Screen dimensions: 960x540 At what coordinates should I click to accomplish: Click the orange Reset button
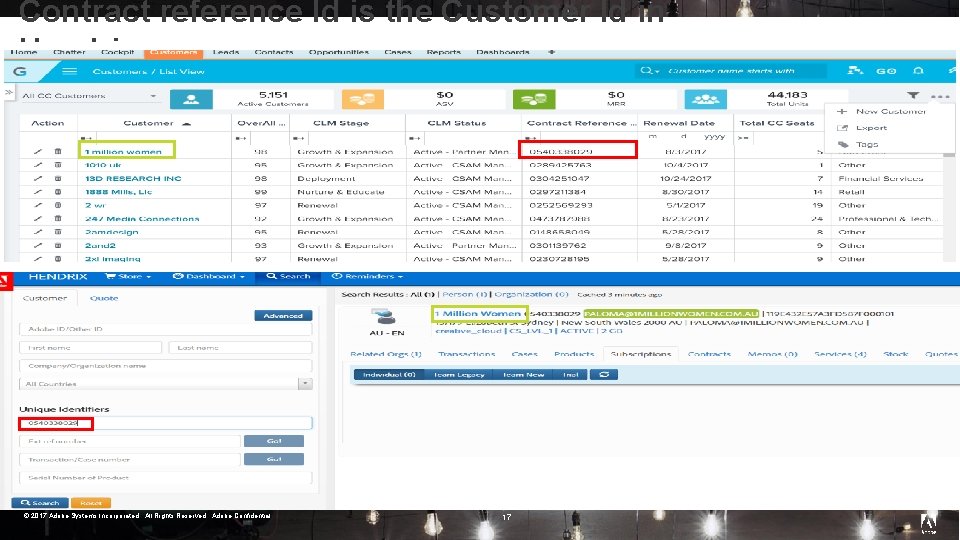pos(91,503)
